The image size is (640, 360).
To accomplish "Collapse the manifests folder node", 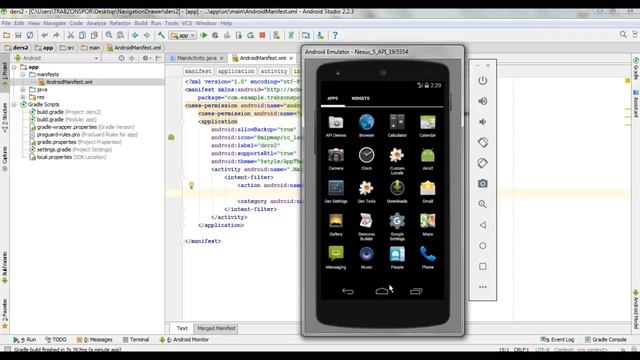I will [x=23, y=75].
